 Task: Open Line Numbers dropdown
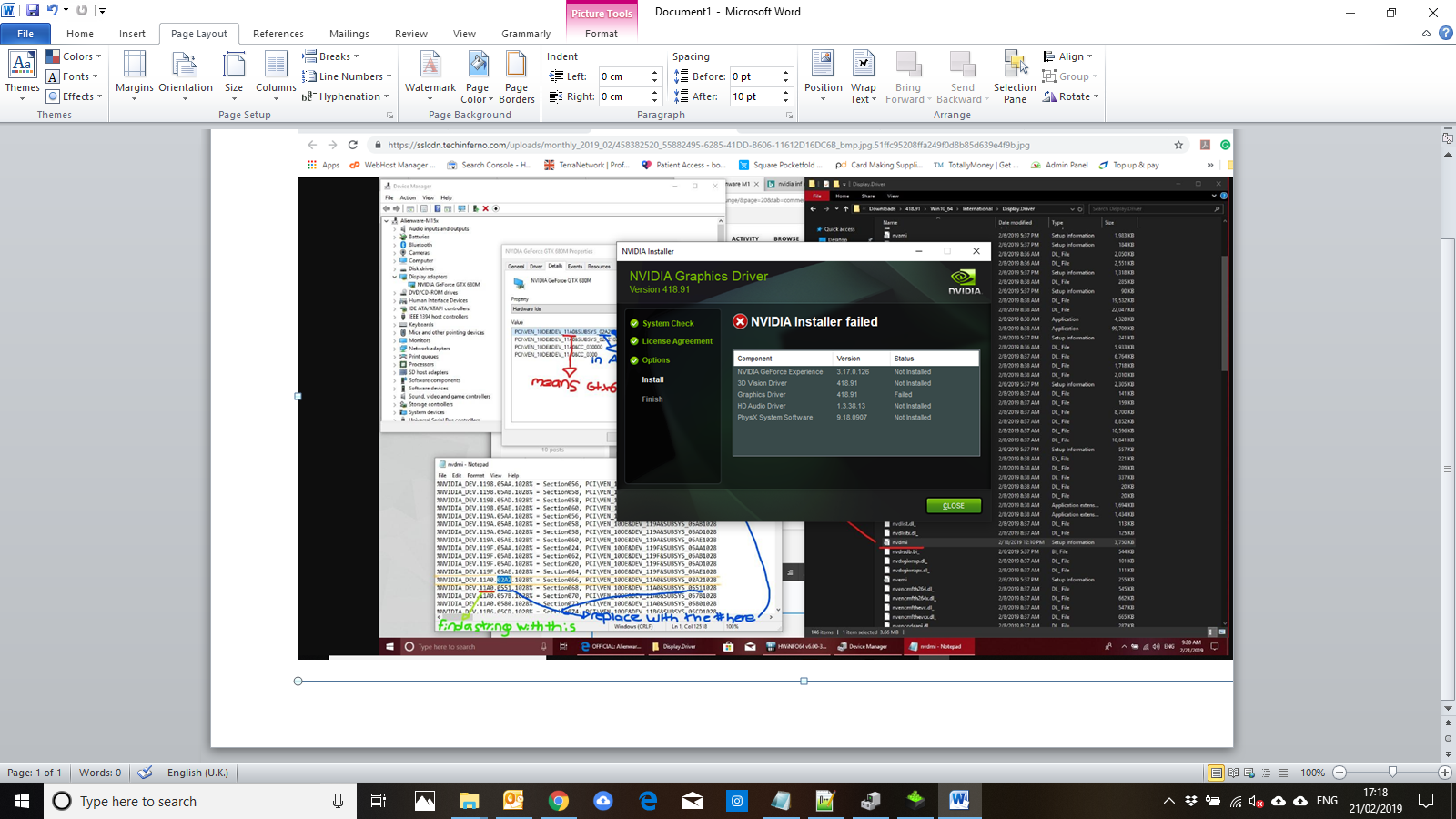pyautogui.click(x=347, y=76)
